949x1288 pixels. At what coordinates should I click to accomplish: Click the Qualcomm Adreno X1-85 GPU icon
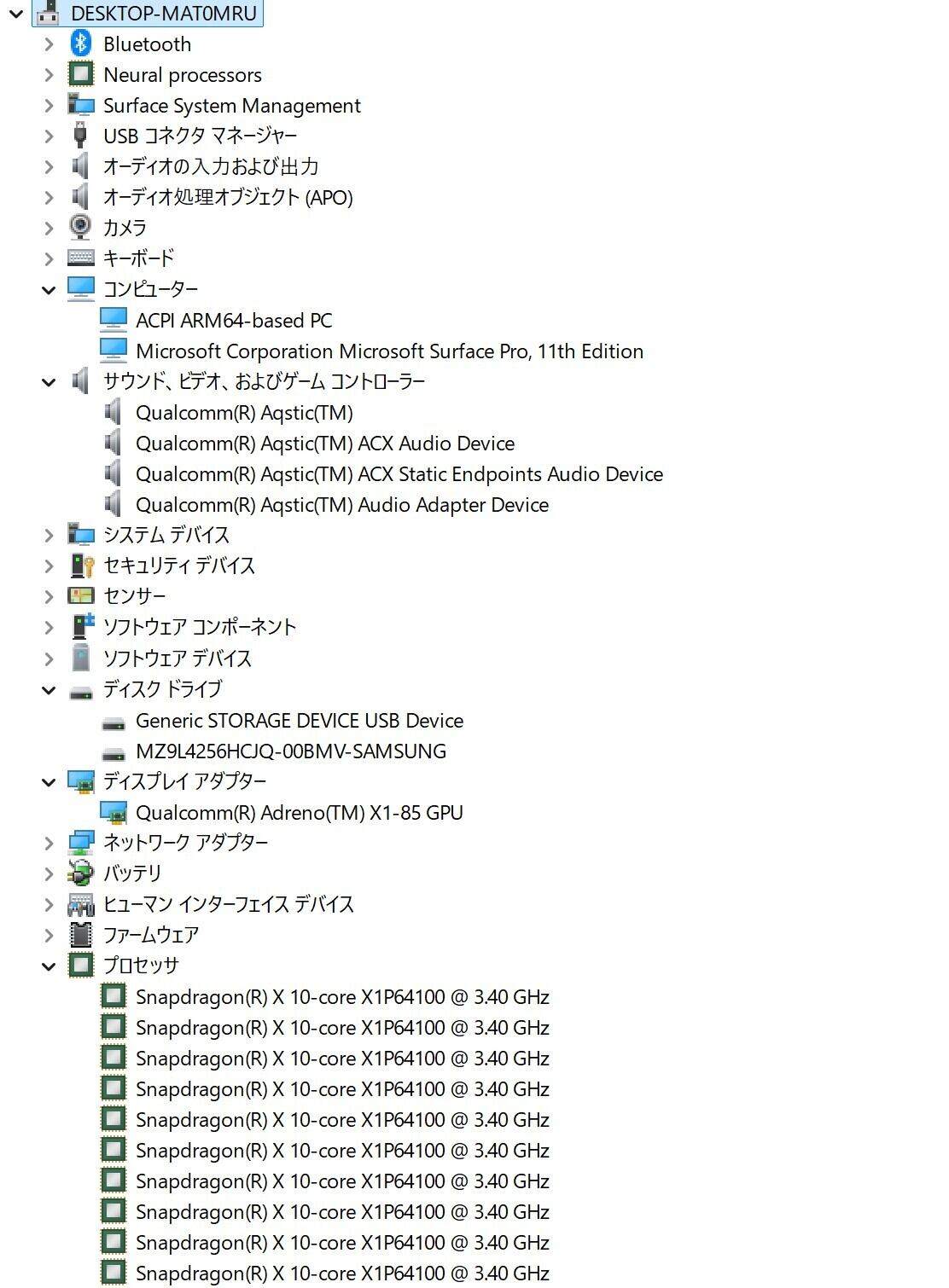point(114,812)
